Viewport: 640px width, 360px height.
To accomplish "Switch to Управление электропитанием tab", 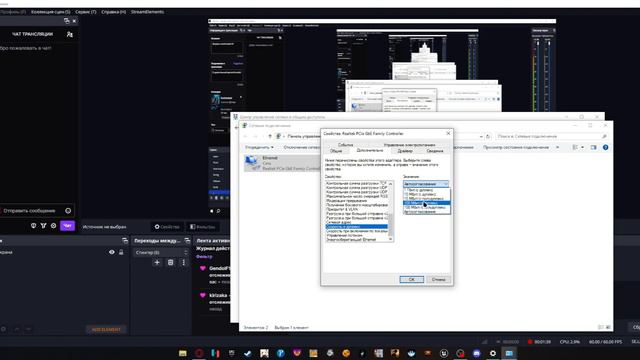I will (x=409, y=145).
